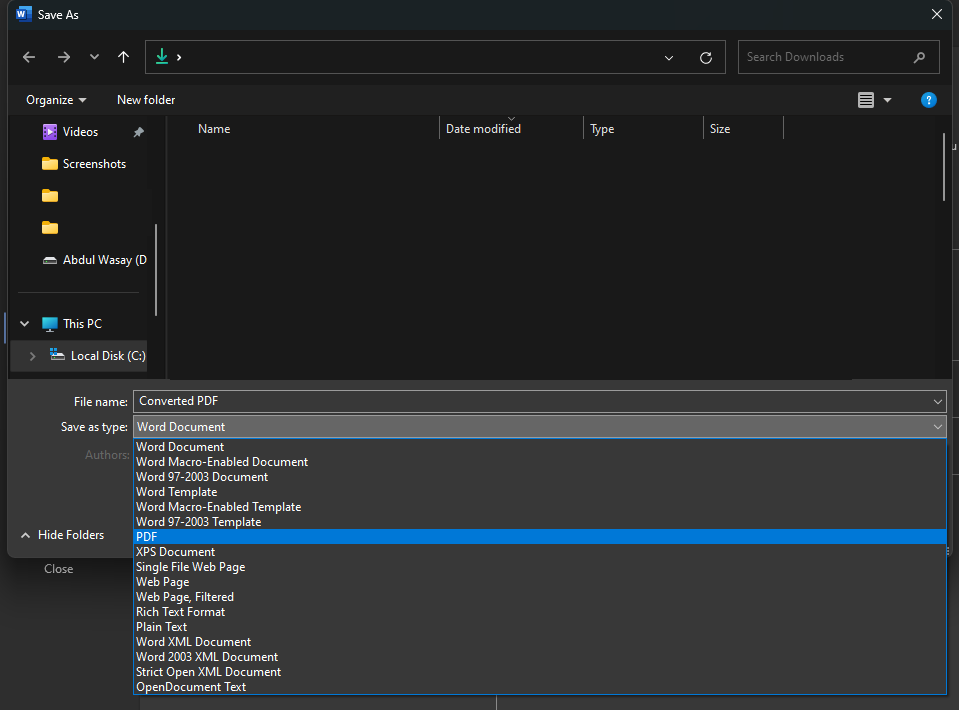Image resolution: width=959 pixels, height=710 pixels.
Task: Click the Forward navigation arrow
Action: (63, 57)
